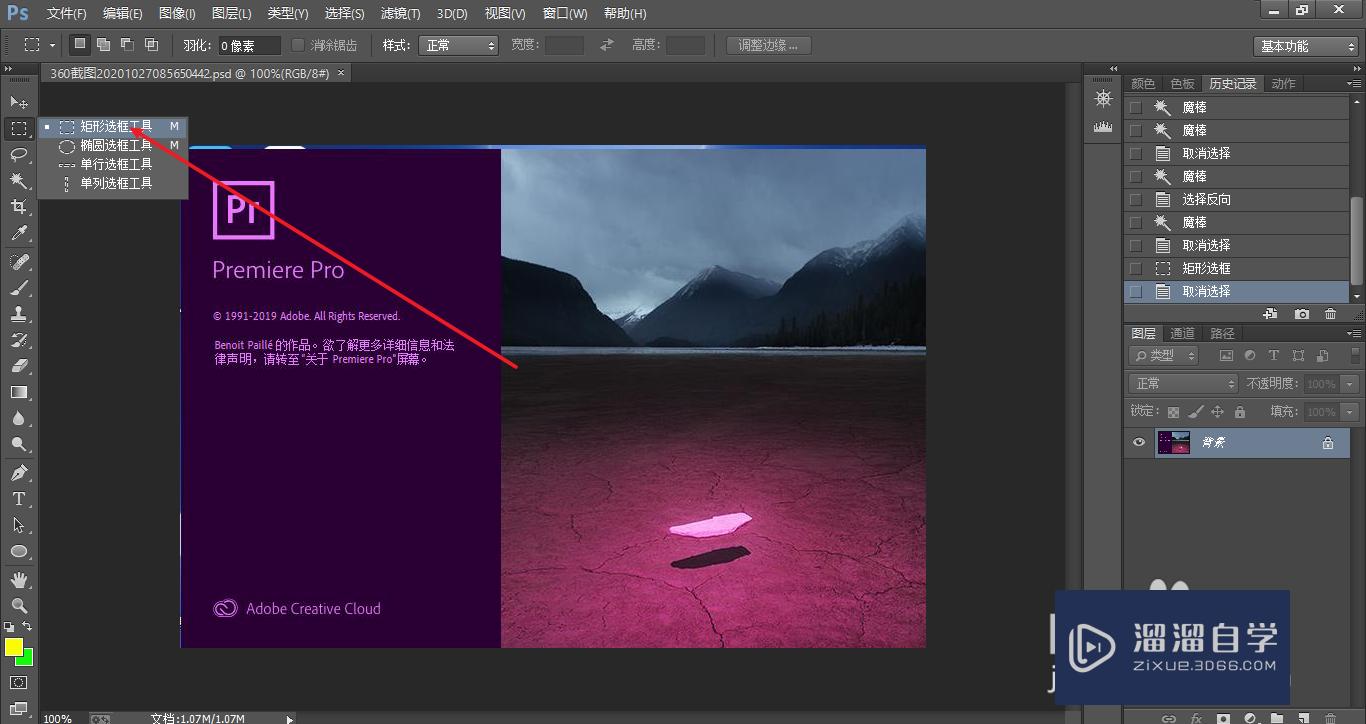Select the Lasso tool

click(19, 154)
